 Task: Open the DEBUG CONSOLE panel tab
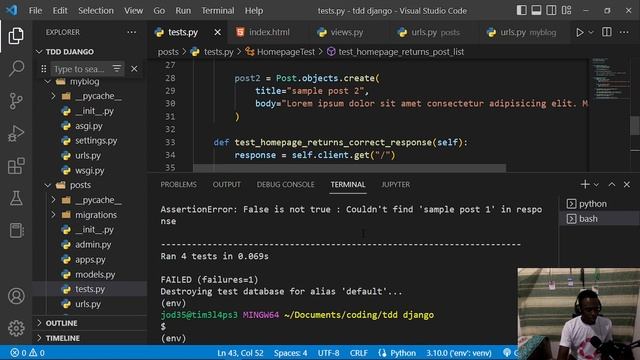pyautogui.click(x=285, y=184)
